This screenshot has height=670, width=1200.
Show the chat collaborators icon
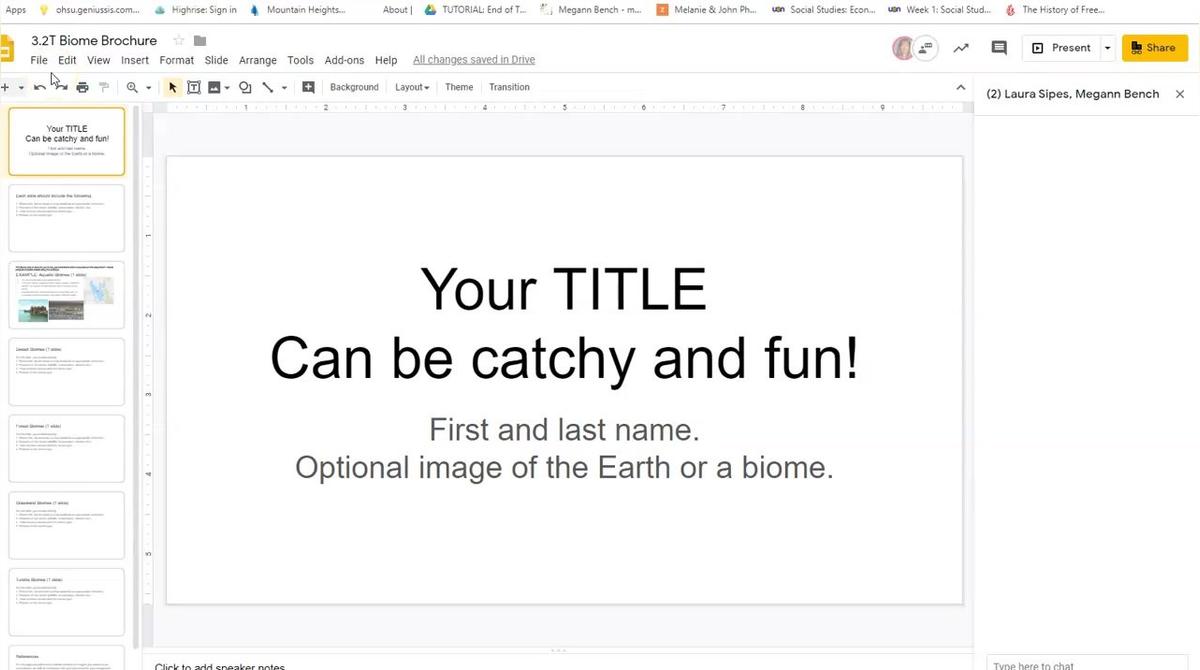(x=926, y=47)
